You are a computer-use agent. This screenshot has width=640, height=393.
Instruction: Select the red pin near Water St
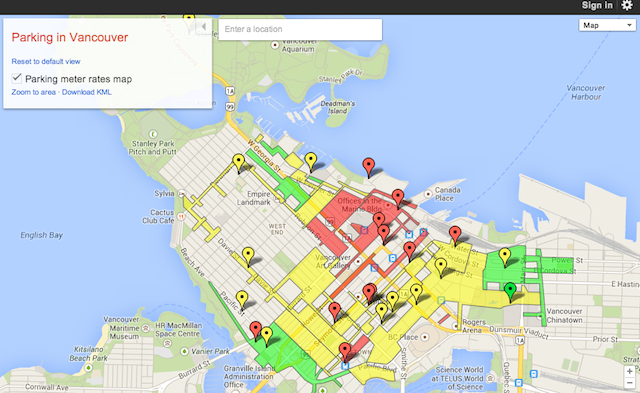455,236
